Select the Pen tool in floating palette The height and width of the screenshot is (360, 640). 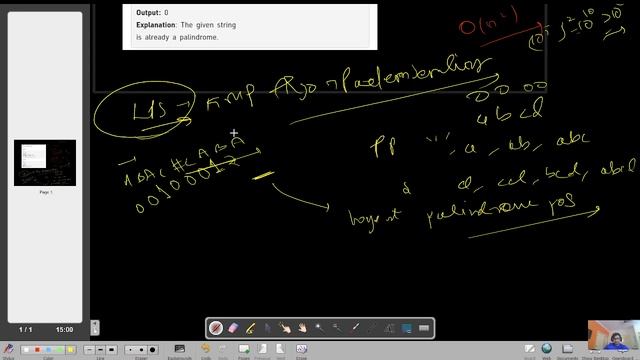click(216, 328)
